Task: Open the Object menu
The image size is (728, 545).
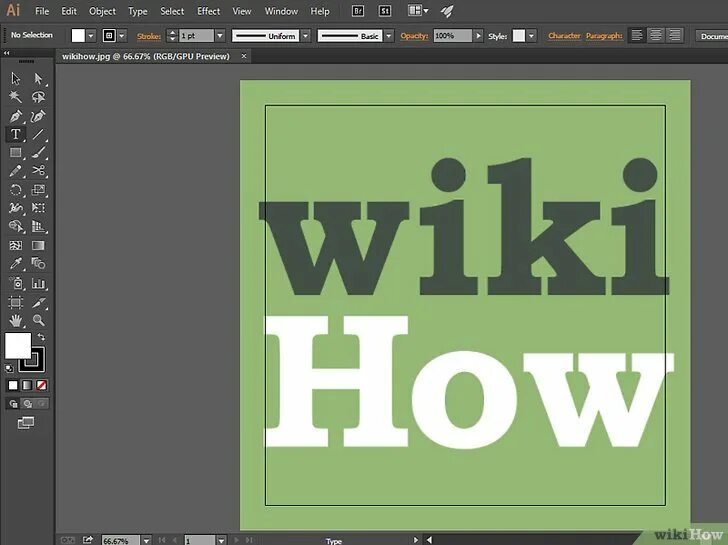Action: pos(102,11)
